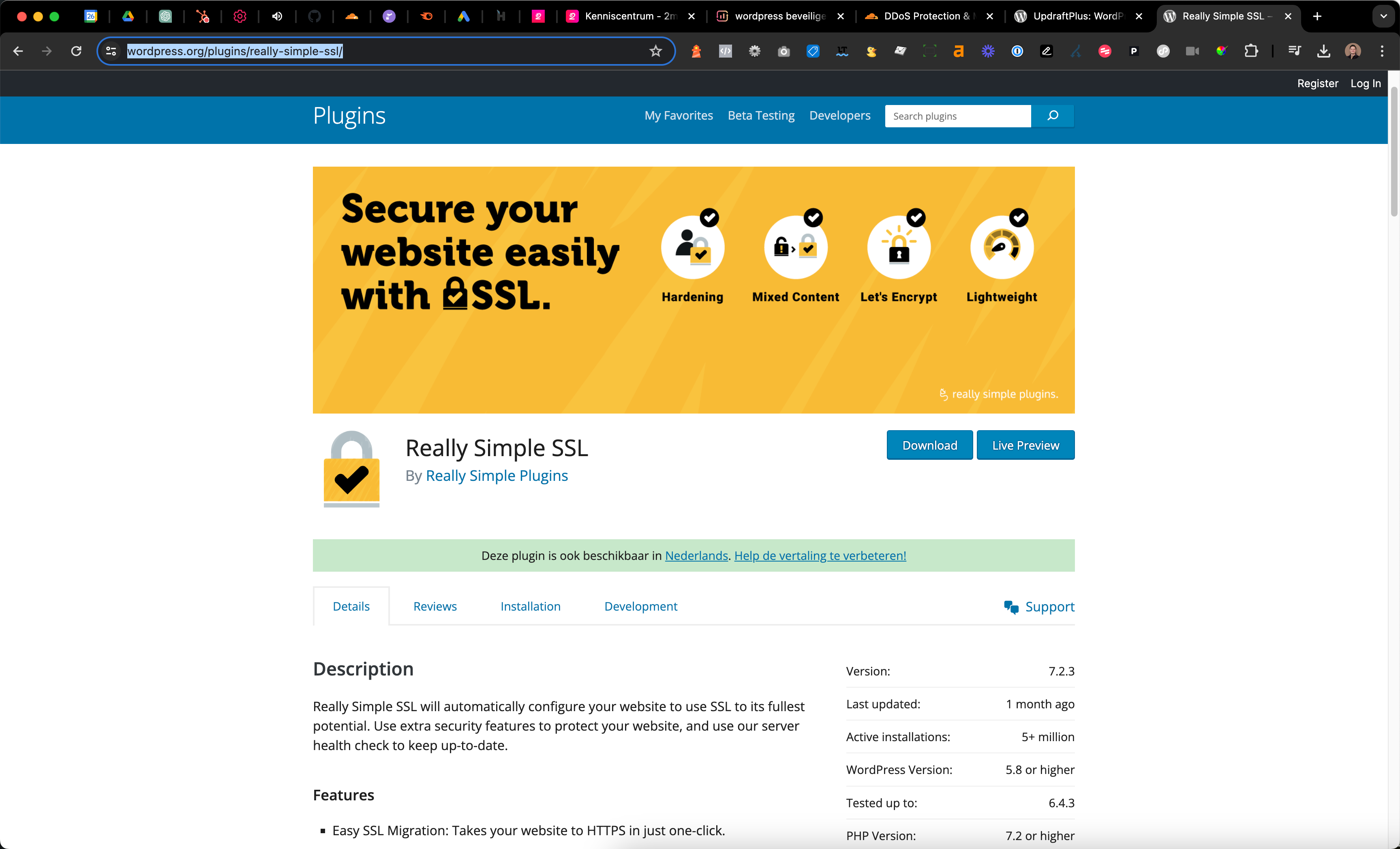Go back to the previous page
This screenshot has width=1400, height=849.
[x=17, y=51]
